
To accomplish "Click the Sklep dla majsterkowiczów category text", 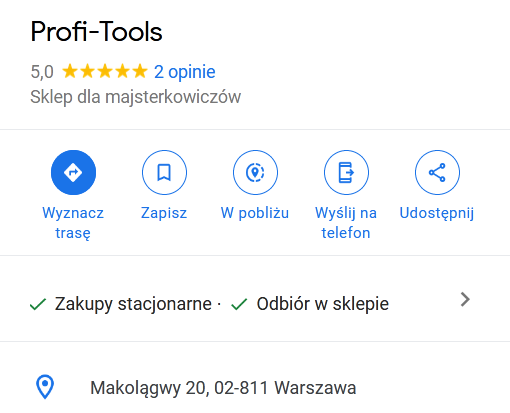I will tap(136, 97).
